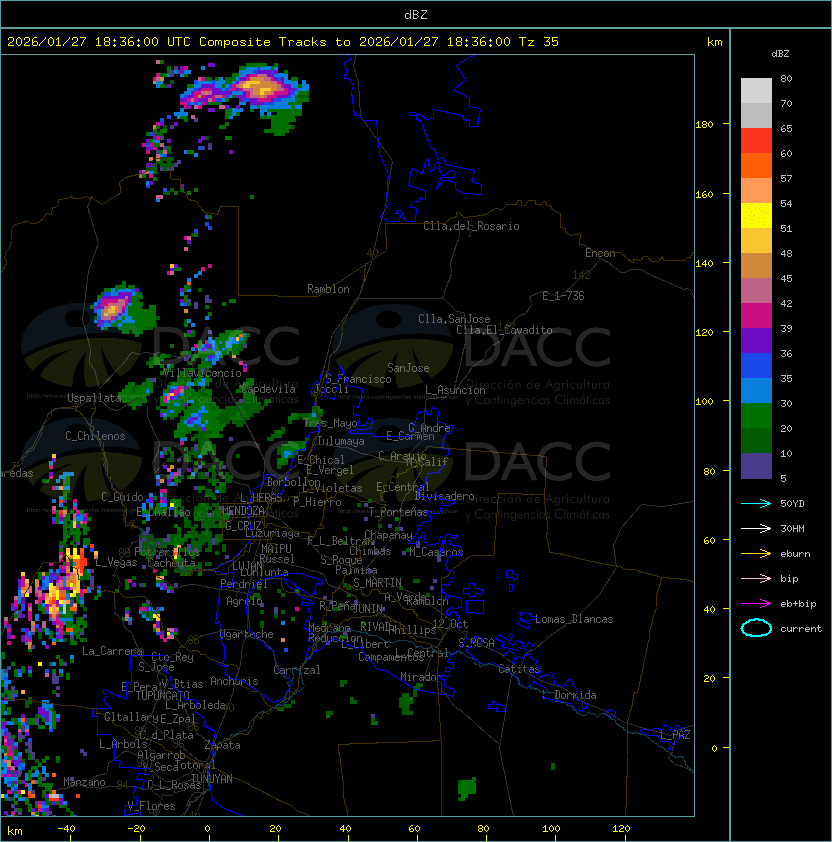This screenshot has height=842, width=832.
Task: Click the cyan 'current' ellipse symbol
Action: pyautogui.click(x=756, y=628)
